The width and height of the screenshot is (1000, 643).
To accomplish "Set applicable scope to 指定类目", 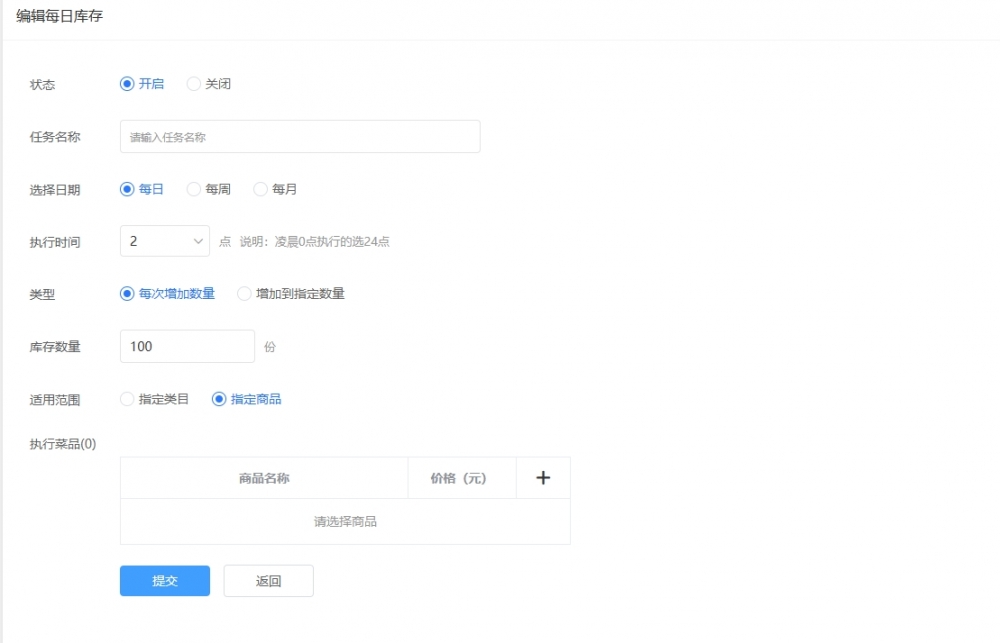I will (x=127, y=399).
